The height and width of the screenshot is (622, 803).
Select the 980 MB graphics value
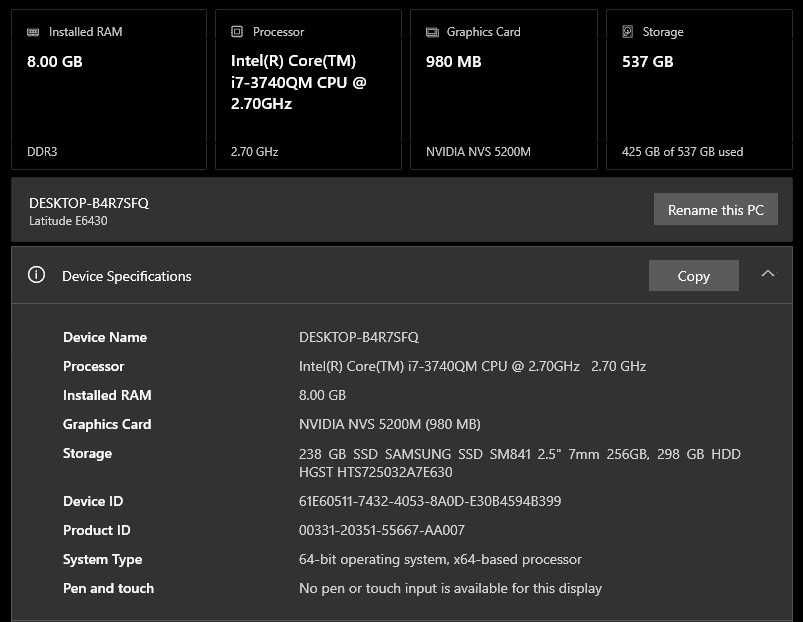454,61
